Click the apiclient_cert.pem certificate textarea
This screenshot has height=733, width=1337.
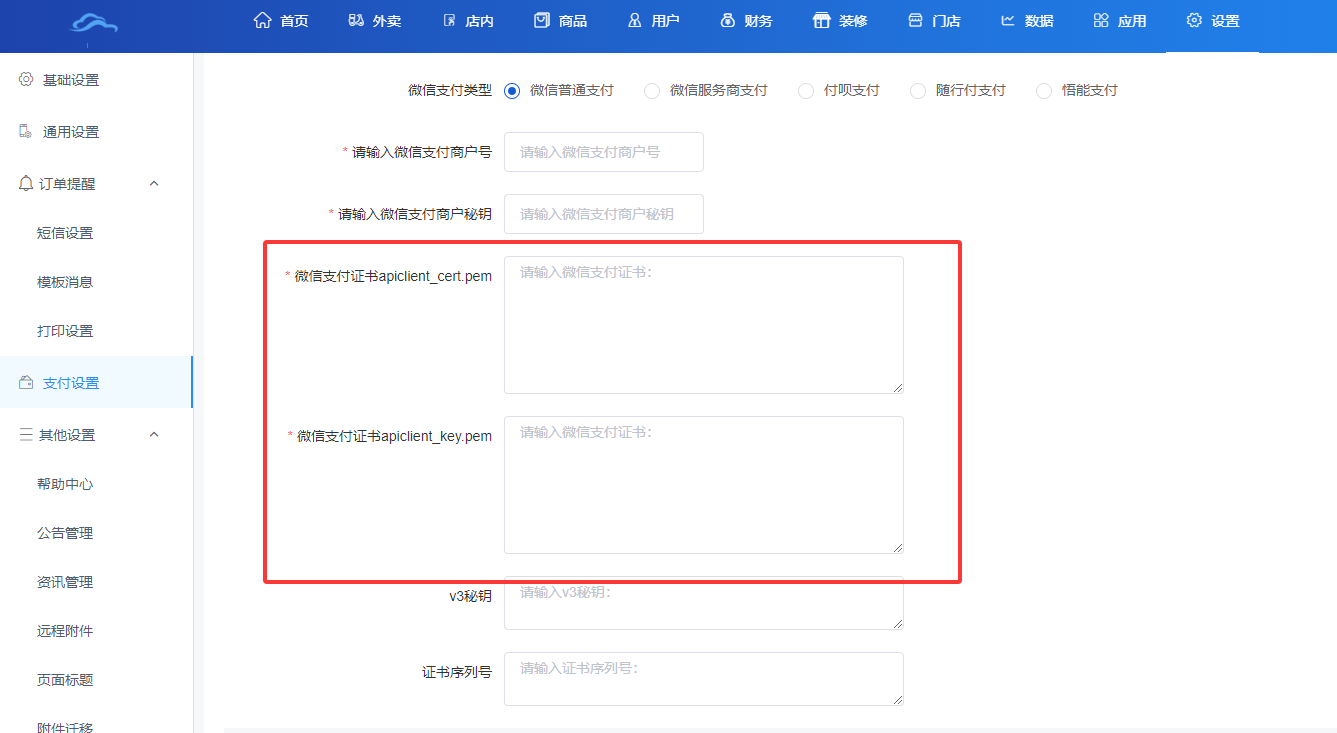704,325
